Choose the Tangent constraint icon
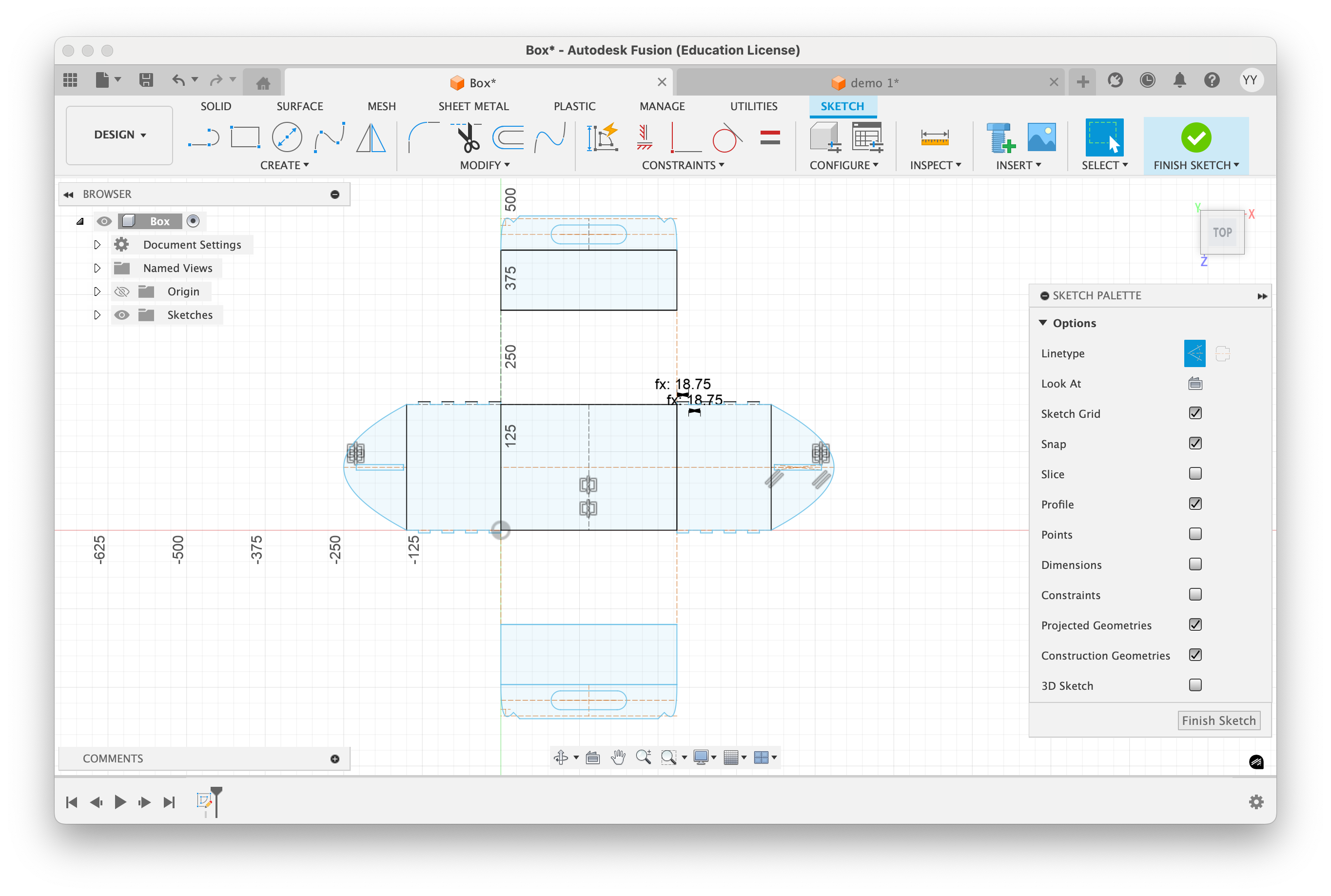 pos(727,137)
